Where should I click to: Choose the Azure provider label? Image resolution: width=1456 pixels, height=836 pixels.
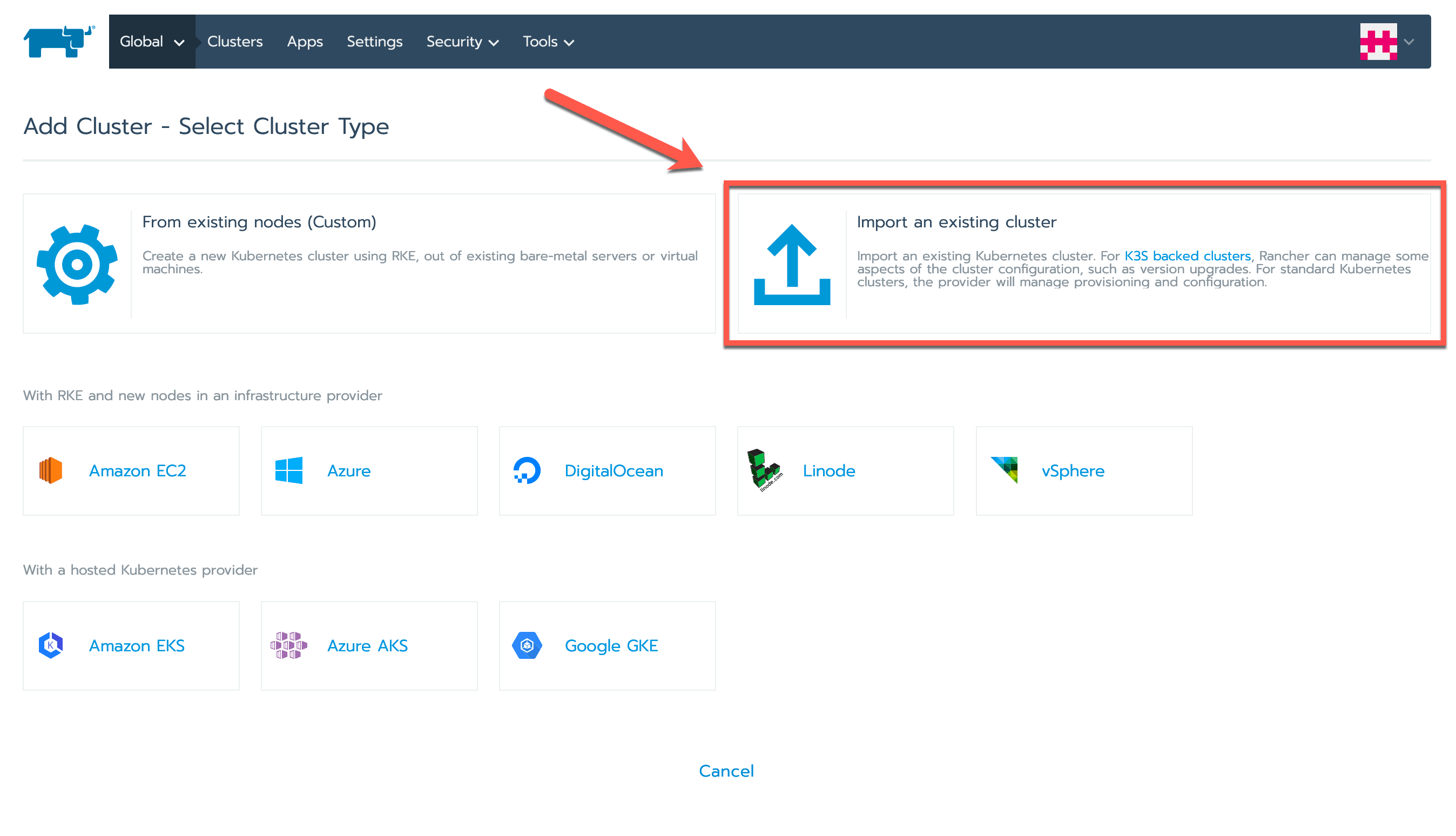tap(349, 471)
